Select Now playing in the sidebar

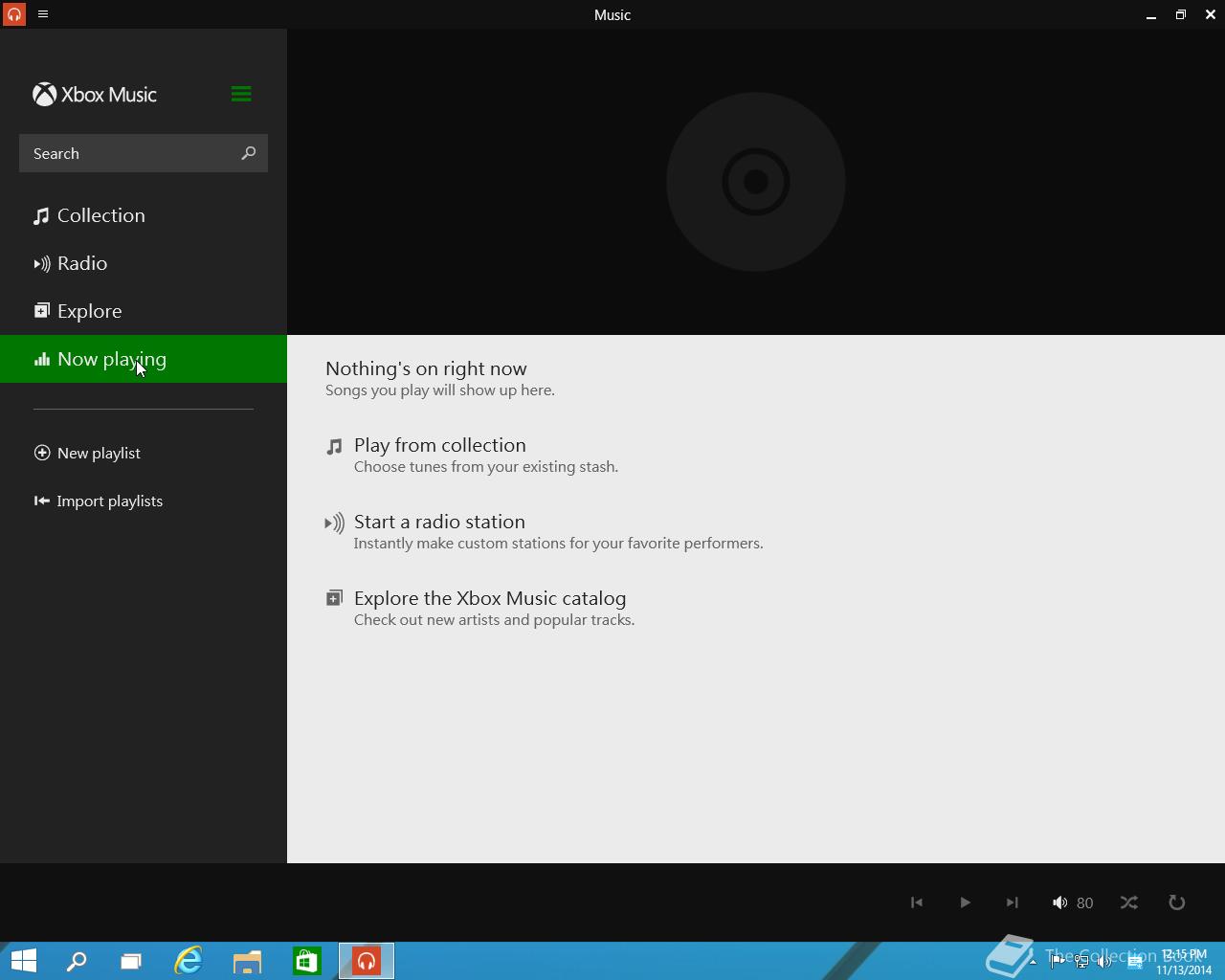(x=144, y=359)
